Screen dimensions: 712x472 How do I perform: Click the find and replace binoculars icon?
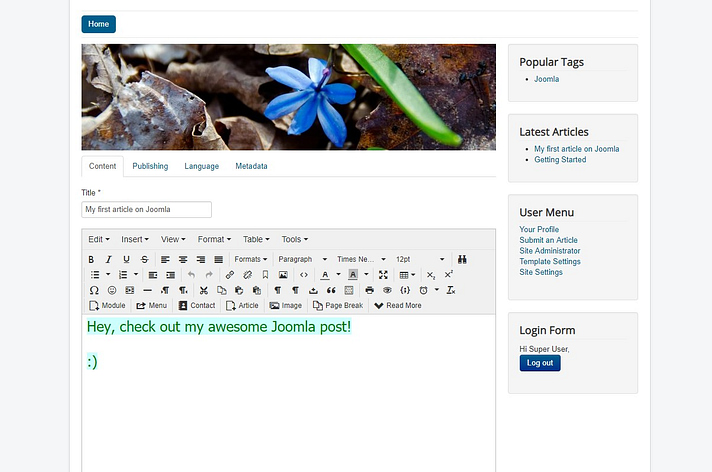coord(462,259)
